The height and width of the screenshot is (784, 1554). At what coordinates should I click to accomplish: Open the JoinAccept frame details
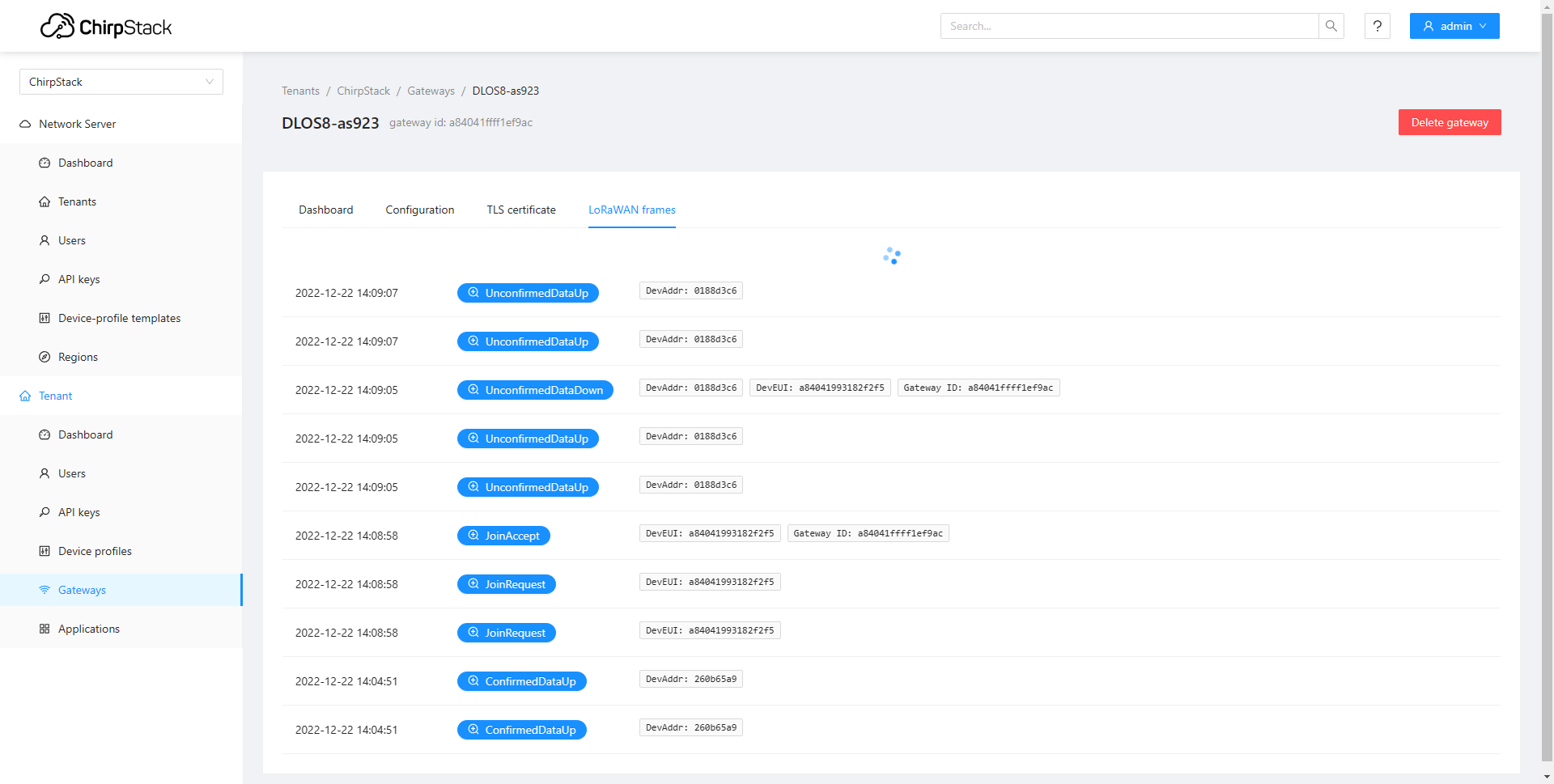[503, 536]
